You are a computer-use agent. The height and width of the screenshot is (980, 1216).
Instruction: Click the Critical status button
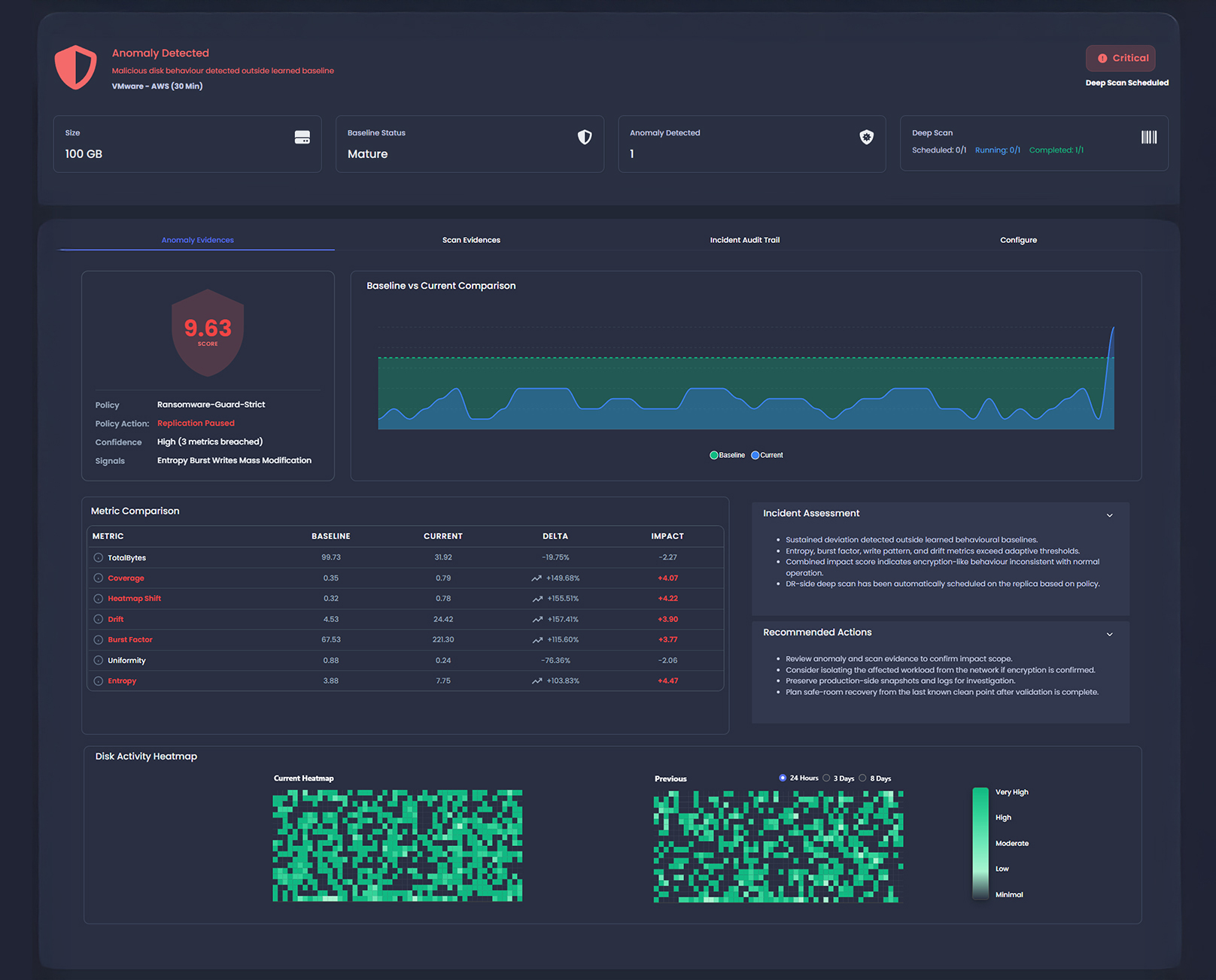(1120, 58)
